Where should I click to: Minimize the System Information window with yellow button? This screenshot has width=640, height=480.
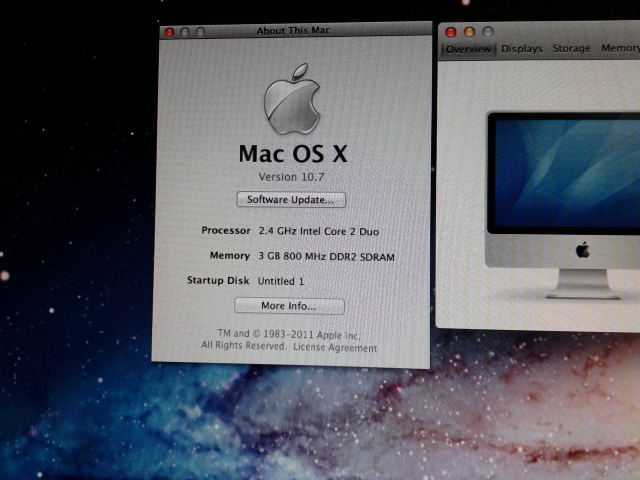point(469,32)
